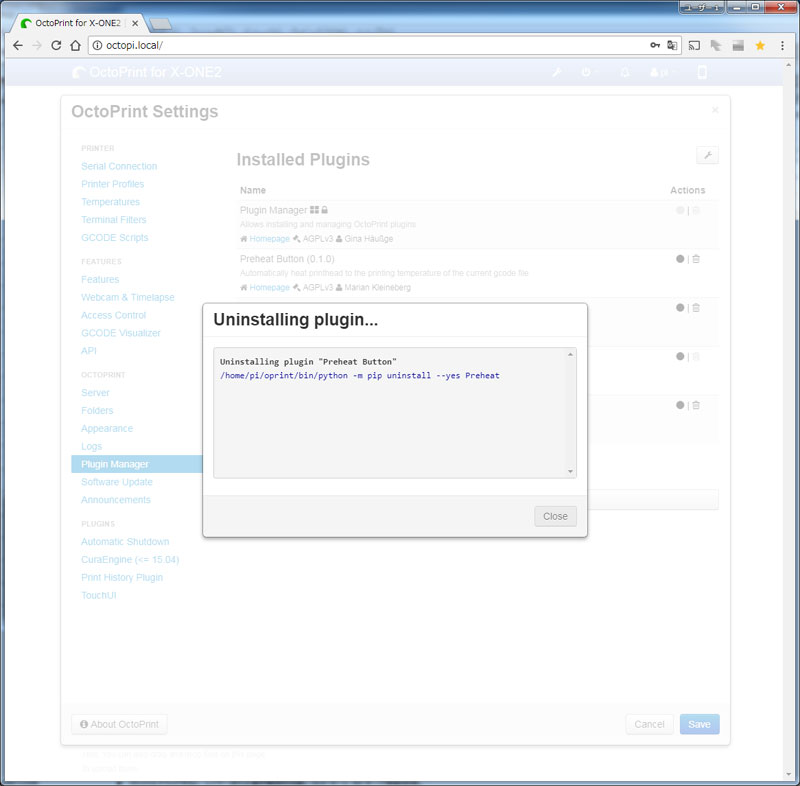The image size is (800, 786).
Task: Open the pi user menu
Action: pyautogui.click(x=662, y=72)
